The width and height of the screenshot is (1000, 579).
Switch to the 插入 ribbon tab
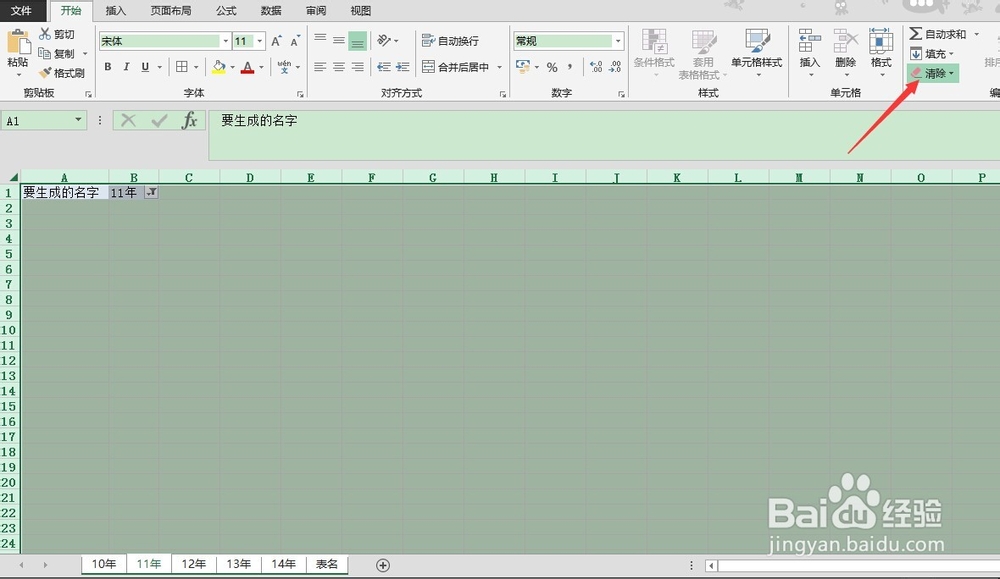116,11
